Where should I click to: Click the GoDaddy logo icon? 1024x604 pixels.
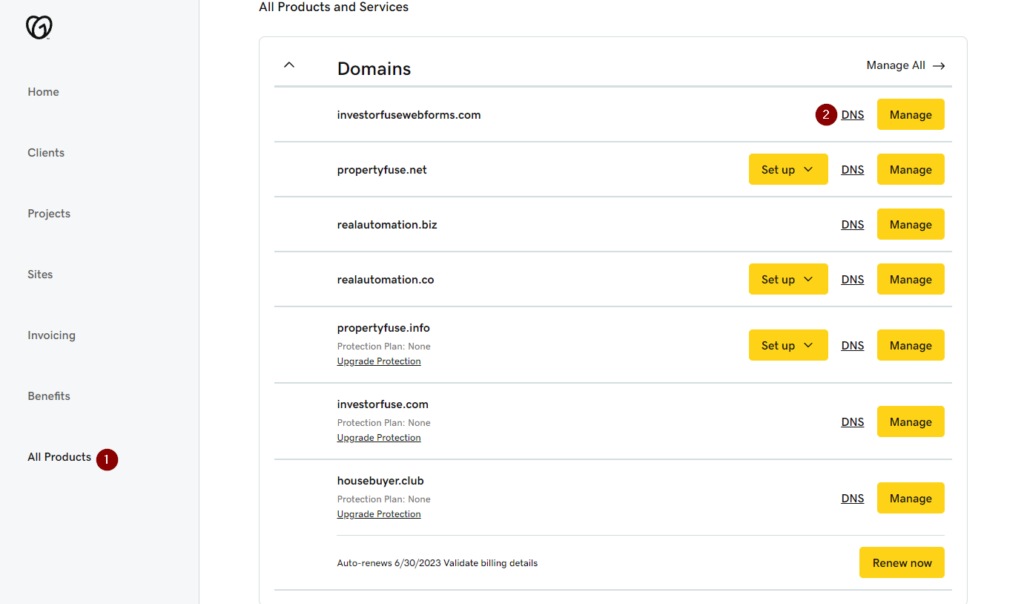point(39,27)
